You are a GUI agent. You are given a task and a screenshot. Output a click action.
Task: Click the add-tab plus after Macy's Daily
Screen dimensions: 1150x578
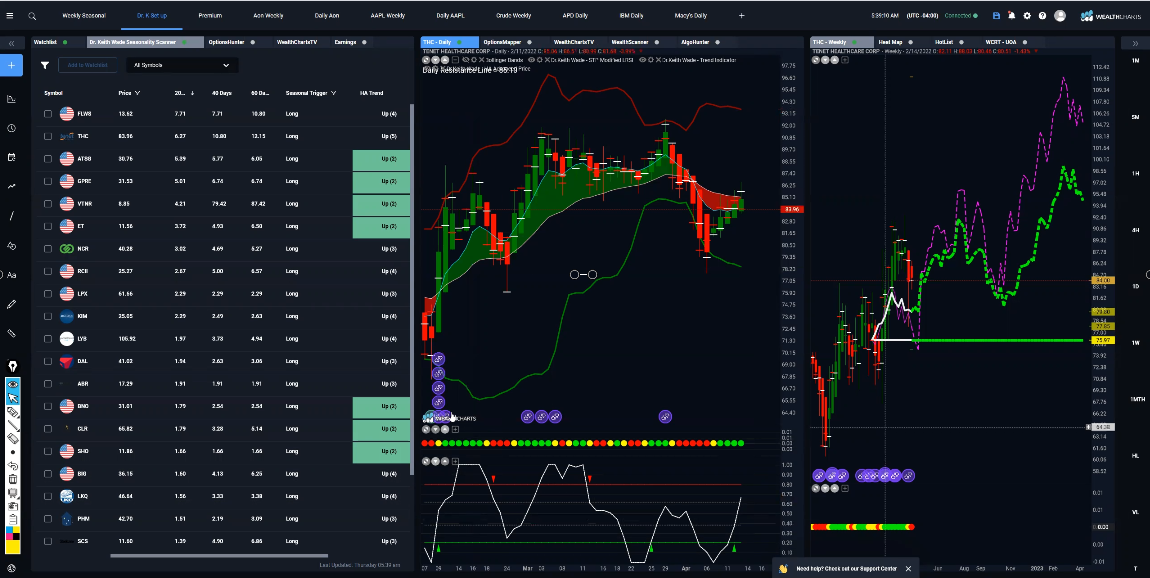[x=741, y=15]
